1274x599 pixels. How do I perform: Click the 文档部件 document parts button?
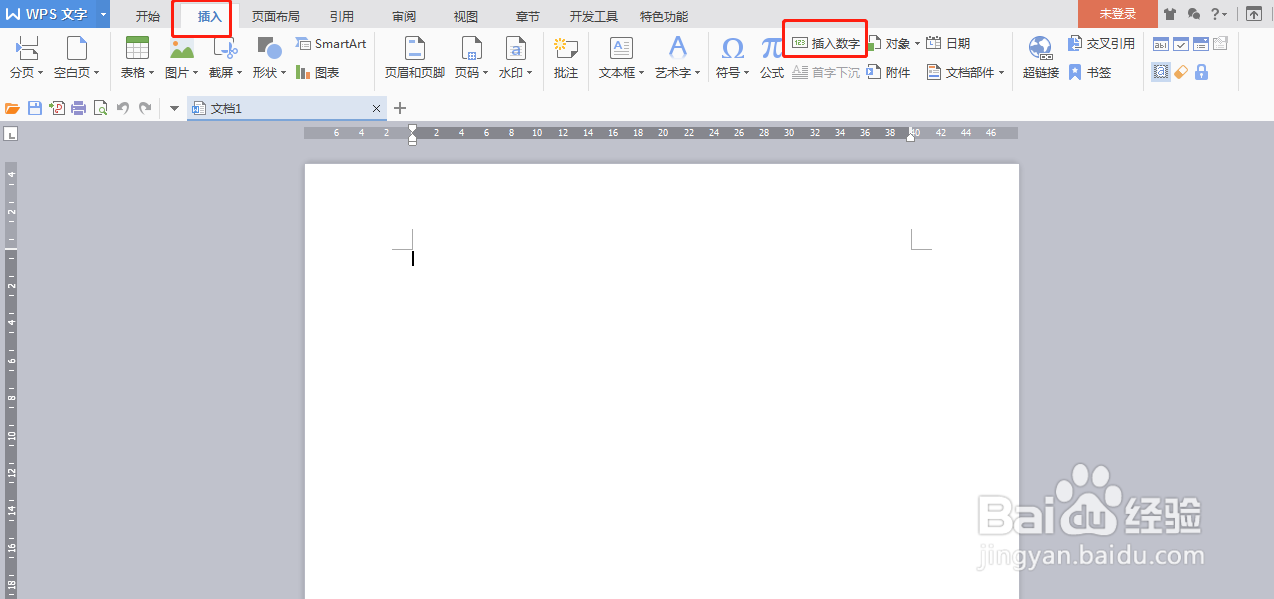(x=965, y=73)
